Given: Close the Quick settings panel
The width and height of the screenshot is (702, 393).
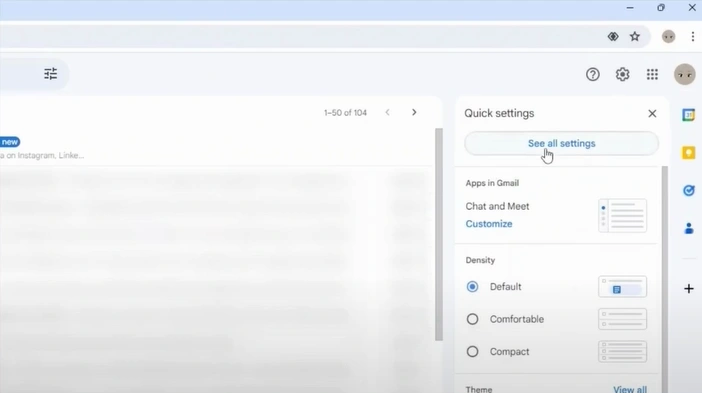Looking at the screenshot, I should click(652, 114).
